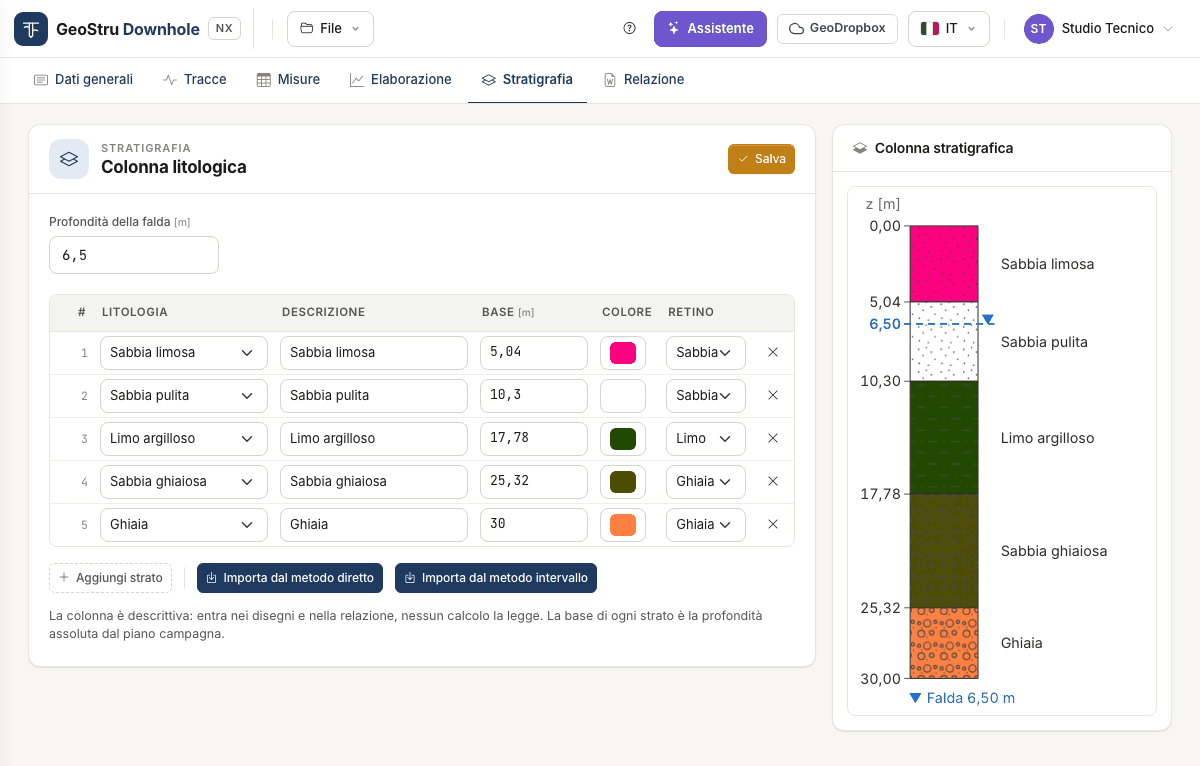Expand the retino dropdown for Limo row
This screenshot has width=1200, height=766.
point(706,438)
